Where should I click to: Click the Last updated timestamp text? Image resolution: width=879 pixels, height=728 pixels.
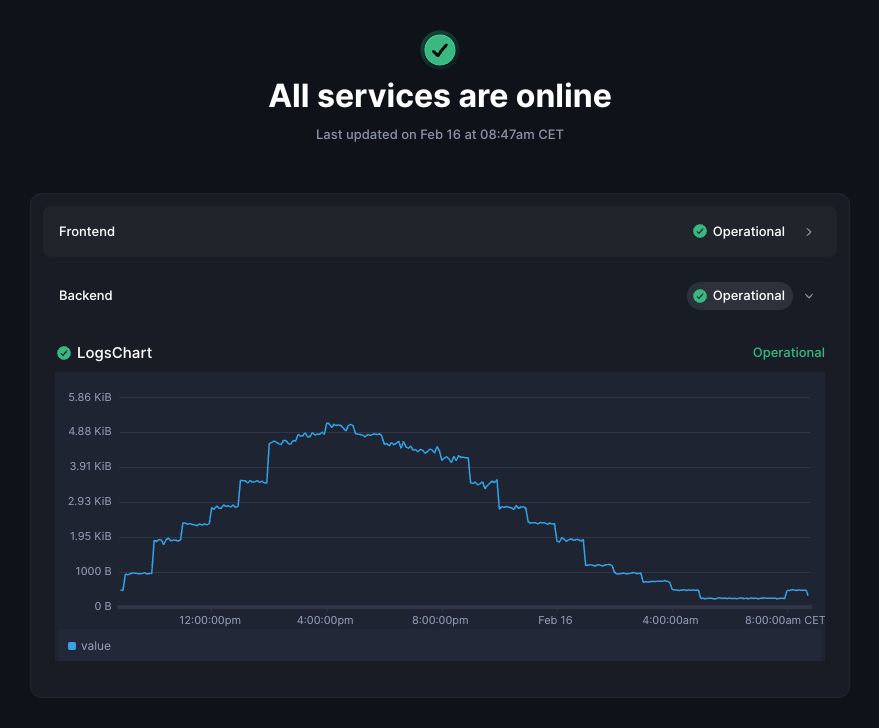point(440,134)
